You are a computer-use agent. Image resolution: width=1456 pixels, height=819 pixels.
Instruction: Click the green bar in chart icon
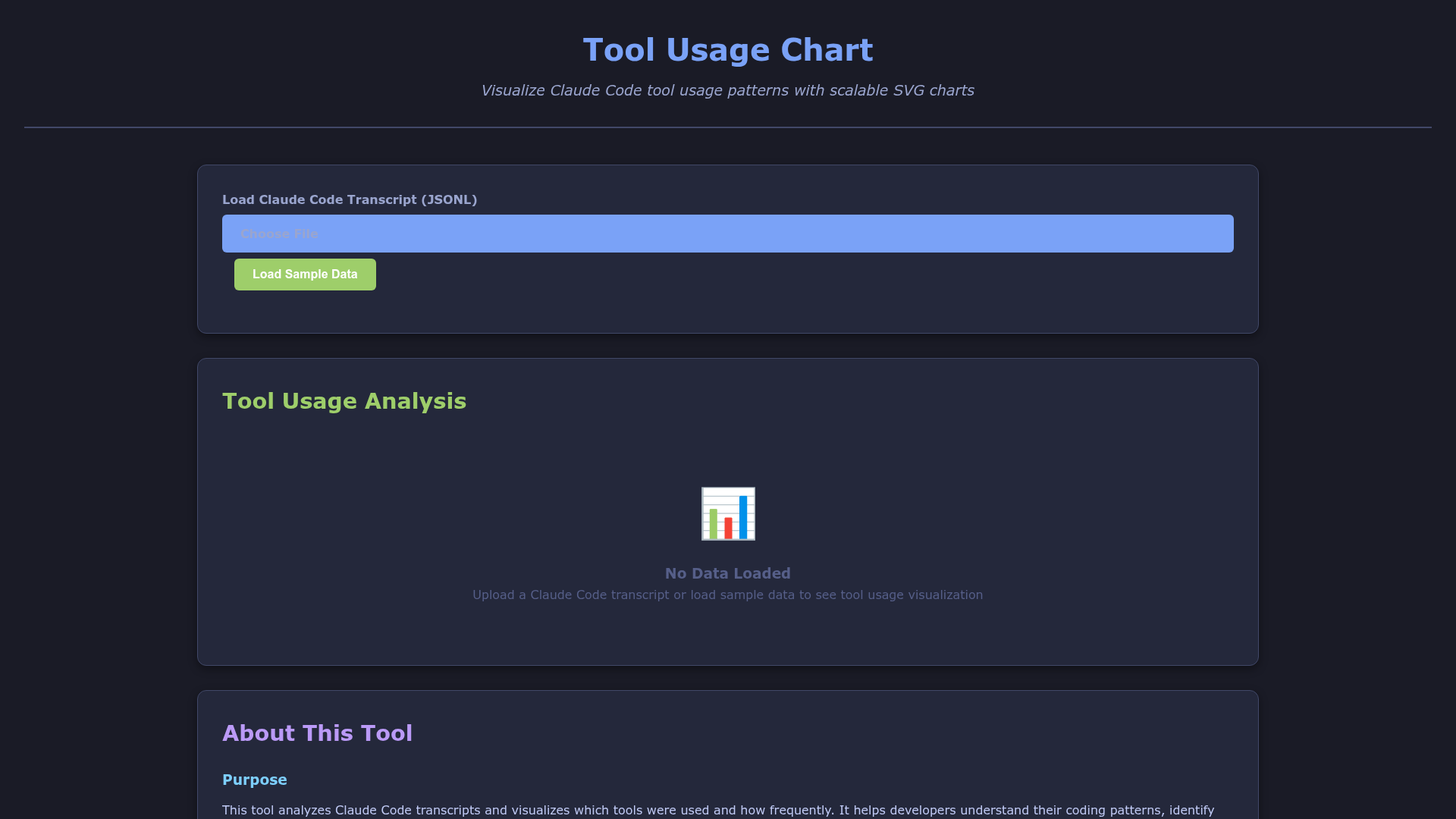713,523
